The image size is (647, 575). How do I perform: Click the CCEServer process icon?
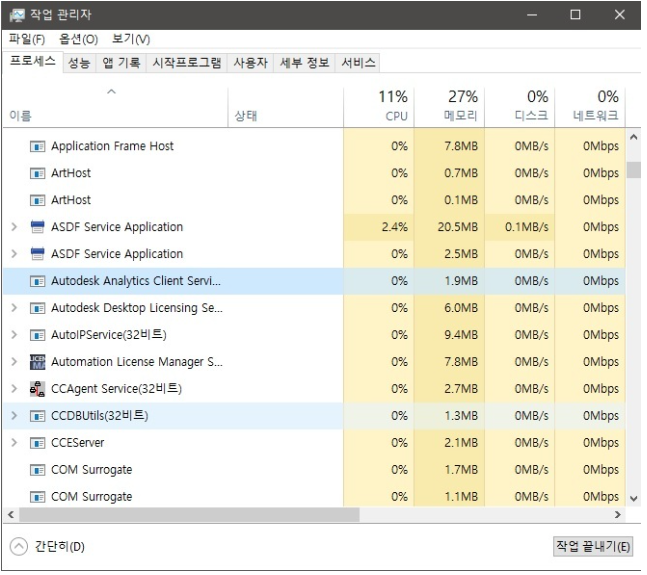[38, 443]
